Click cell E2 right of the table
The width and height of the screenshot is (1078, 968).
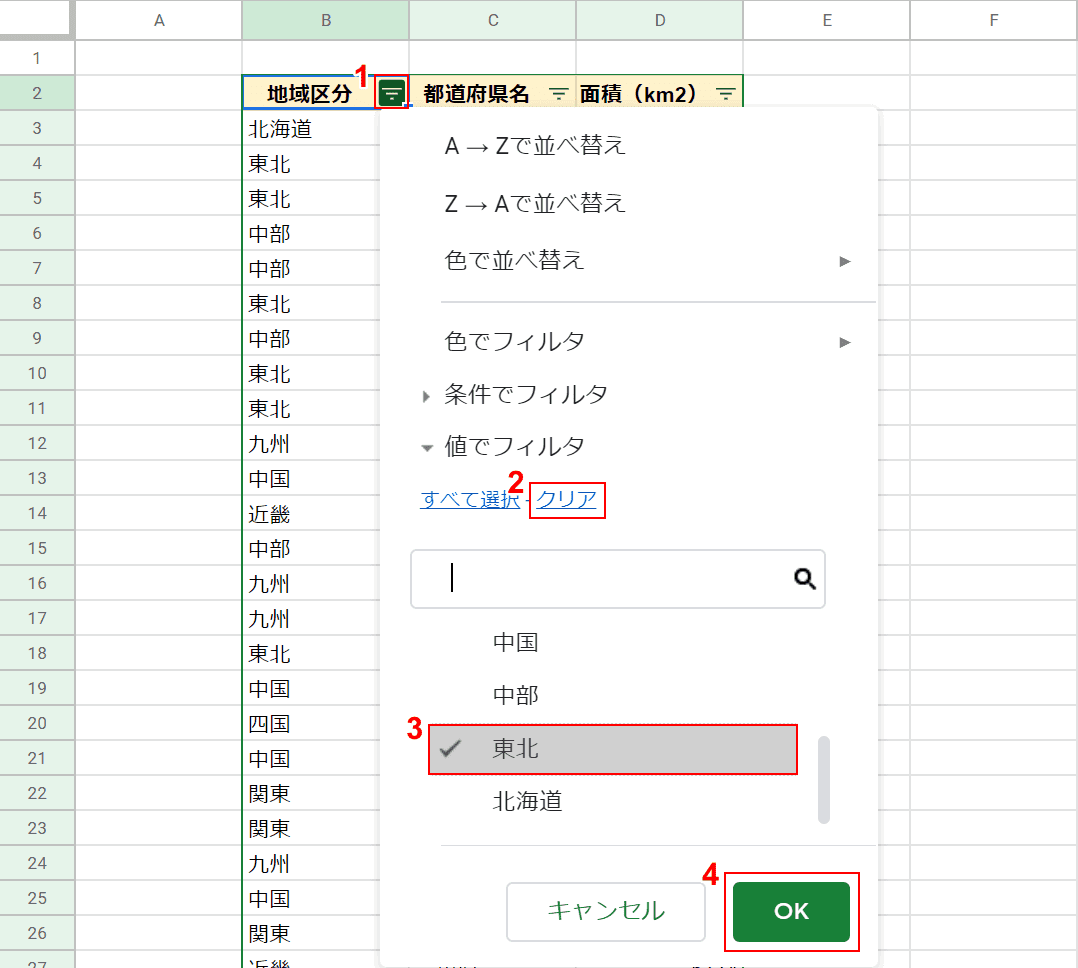(827, 93)
